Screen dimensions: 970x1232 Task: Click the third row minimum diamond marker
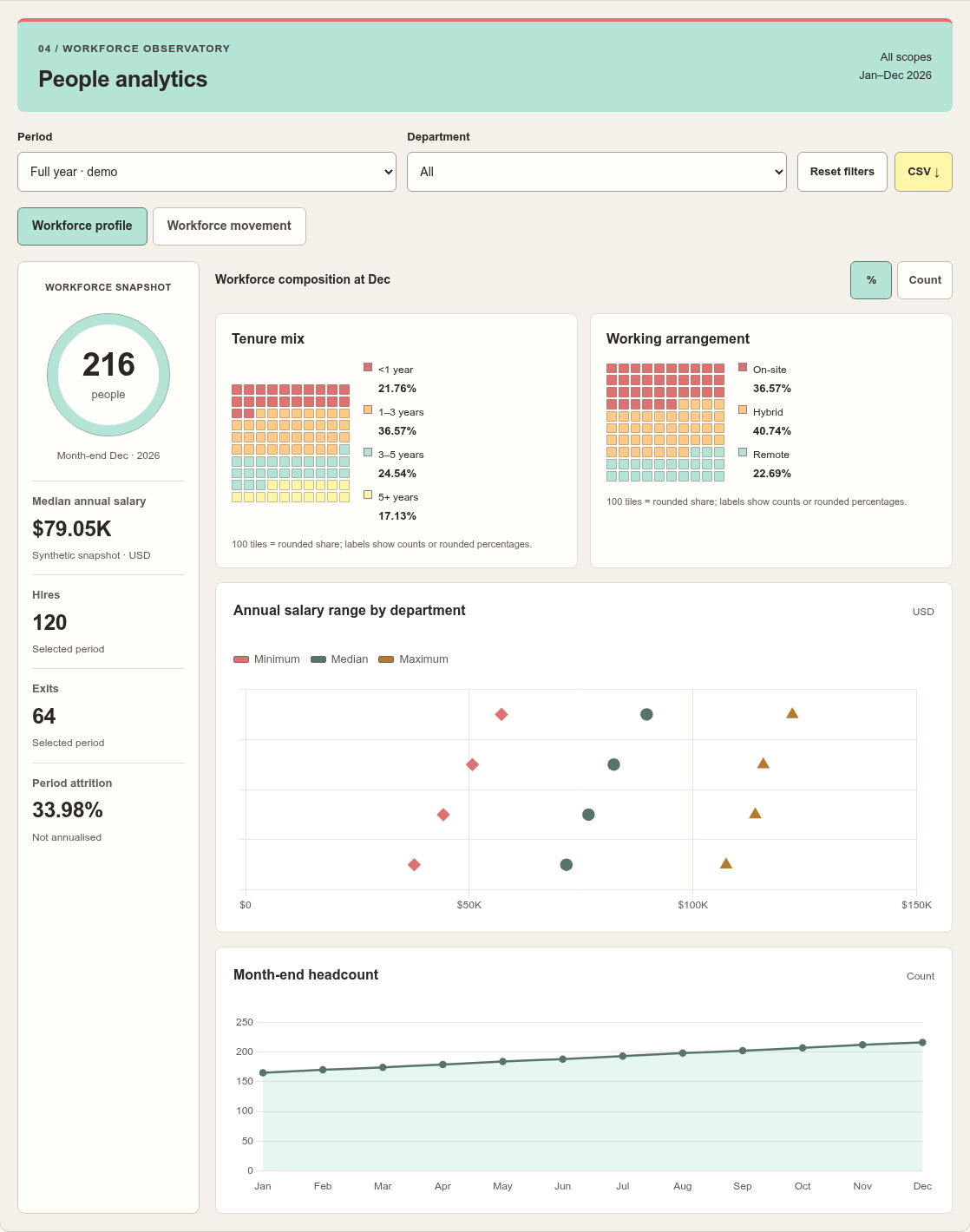click(443, 815)
